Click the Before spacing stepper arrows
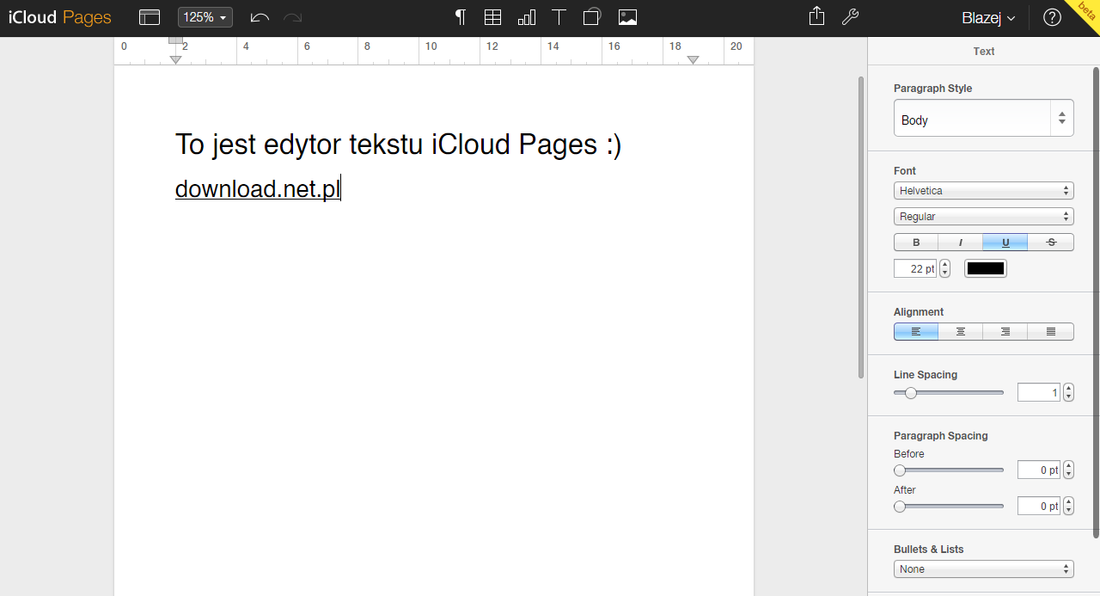This screenshot has width=1100, height=596. (x=1068, y=470)
